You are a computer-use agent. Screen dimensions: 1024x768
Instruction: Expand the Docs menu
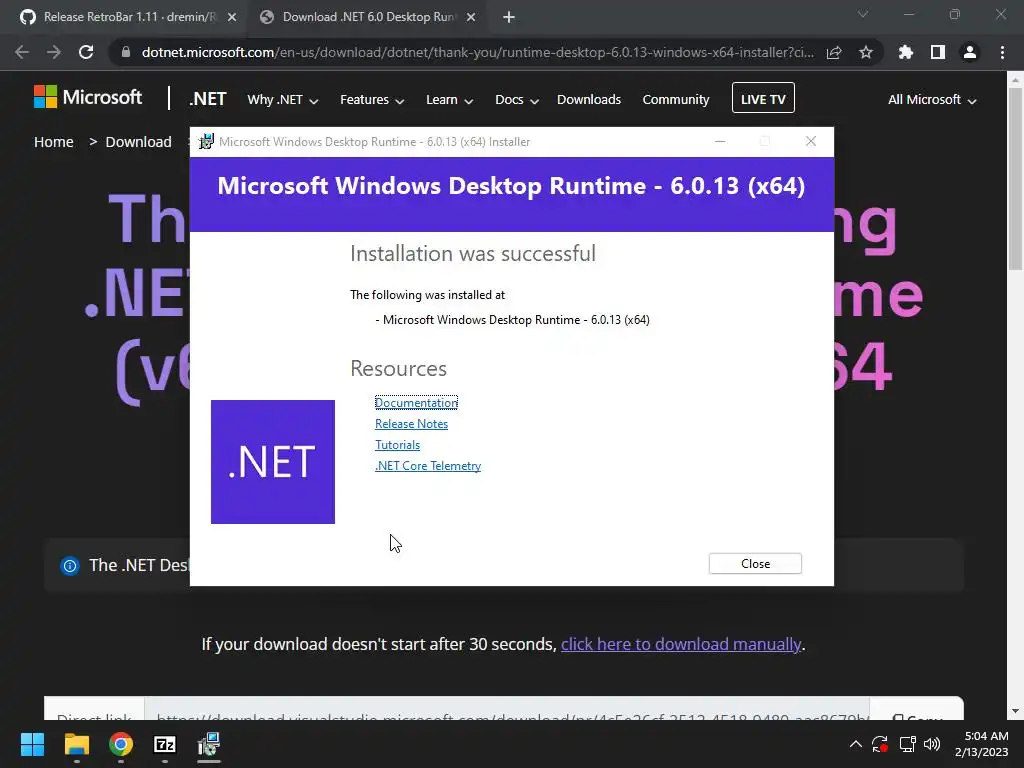tap(517, 100)
